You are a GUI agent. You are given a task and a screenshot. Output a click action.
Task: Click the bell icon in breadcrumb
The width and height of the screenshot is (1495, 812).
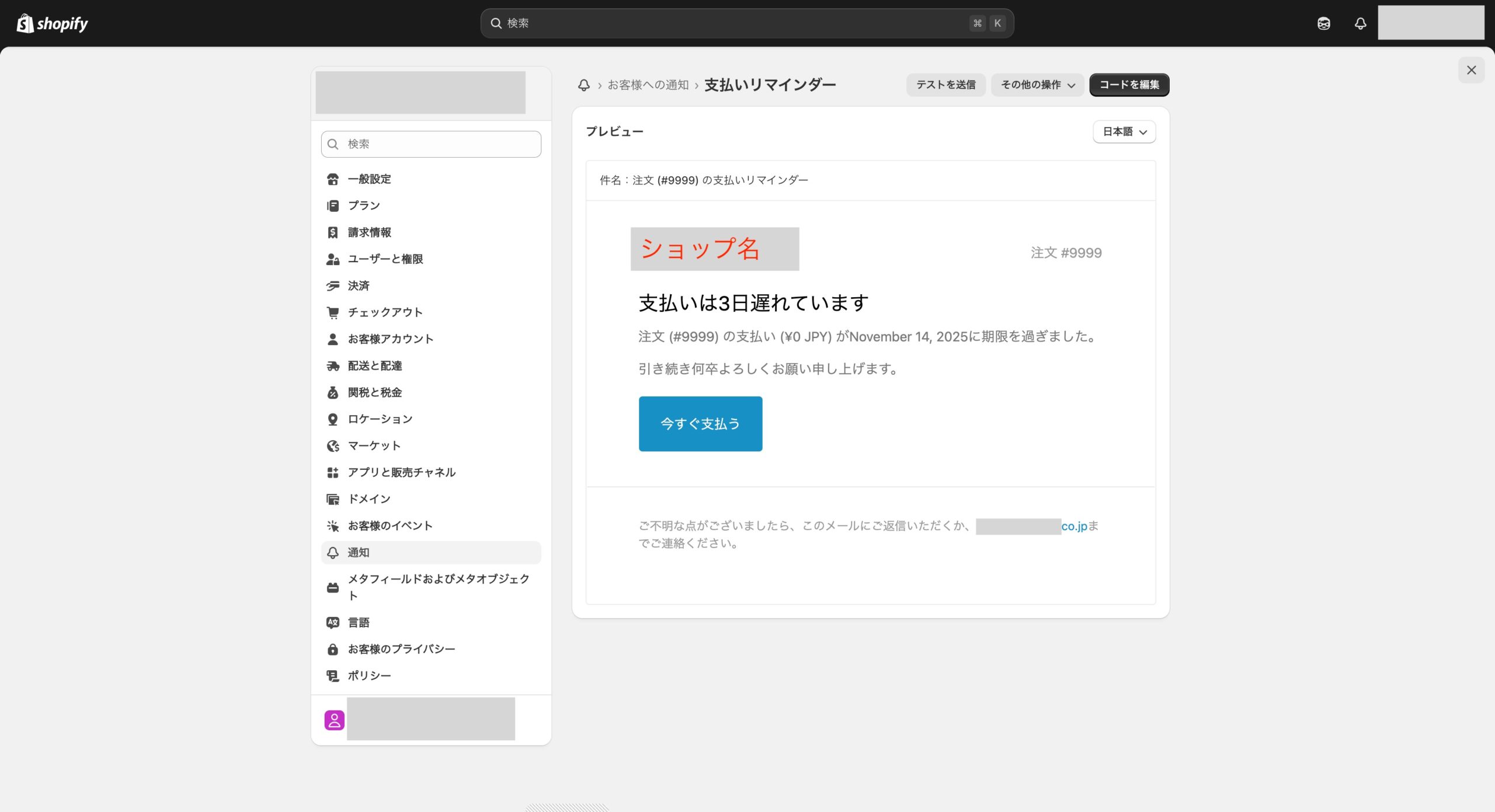[x=583, y=85]
